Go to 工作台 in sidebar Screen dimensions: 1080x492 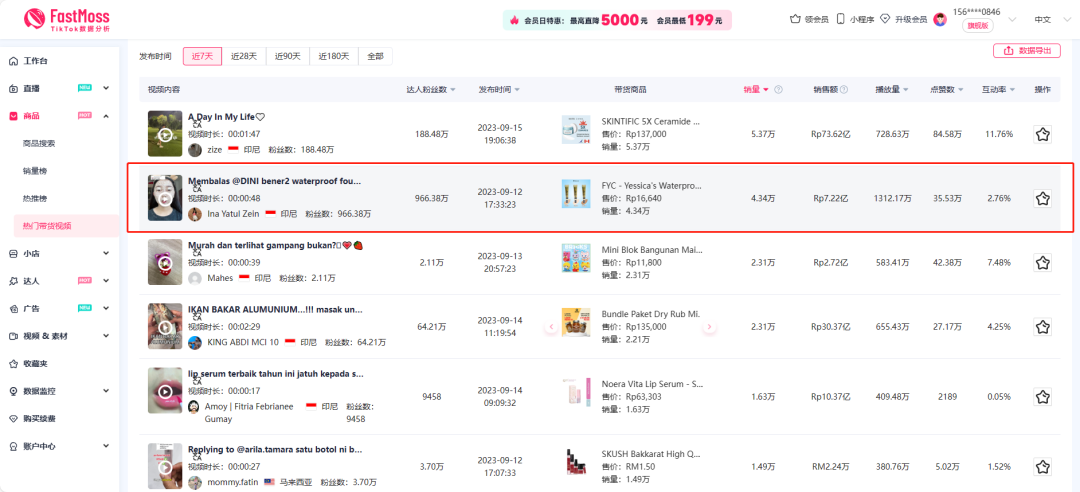(x=35, y=62)
